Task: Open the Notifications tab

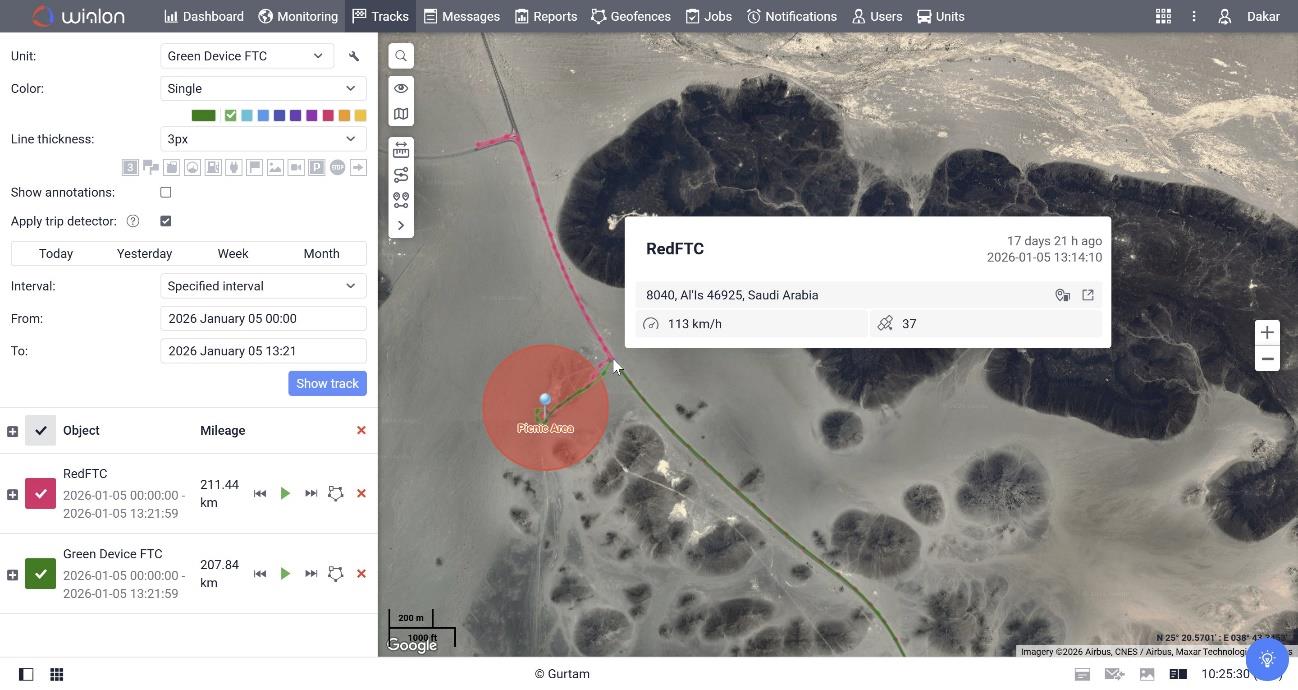Action: coord(792,16)
